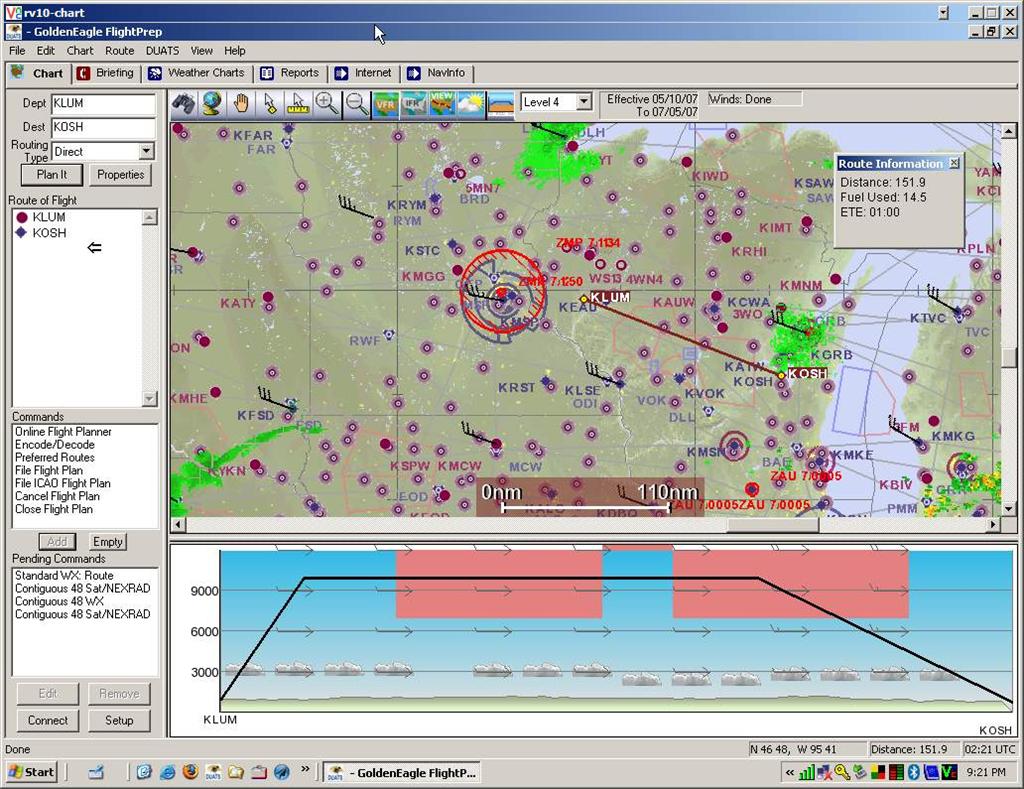Viewport: 1024px width, 789px height.
Task: Toggle the weather overlay icon
Action: click(x=471, y=105)
